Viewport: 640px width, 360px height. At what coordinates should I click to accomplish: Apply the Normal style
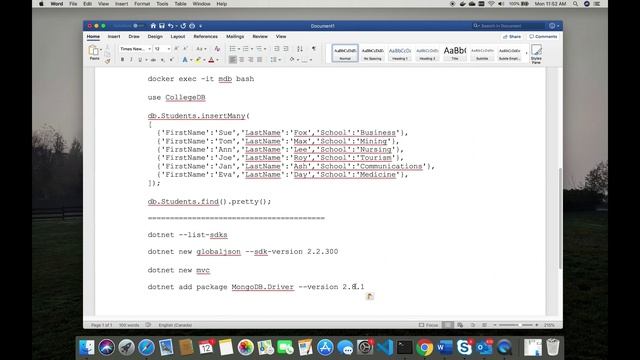345,53
